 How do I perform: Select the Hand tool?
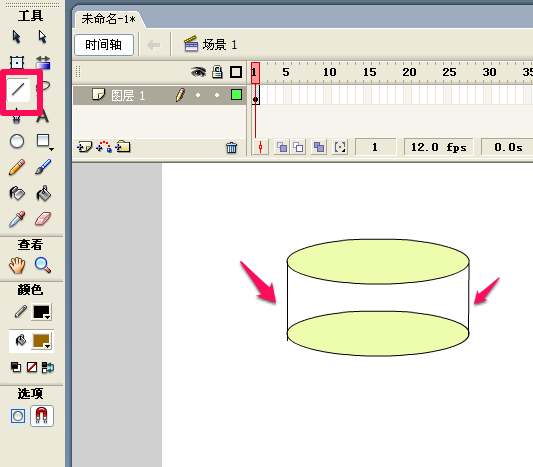tap(17, 265)
